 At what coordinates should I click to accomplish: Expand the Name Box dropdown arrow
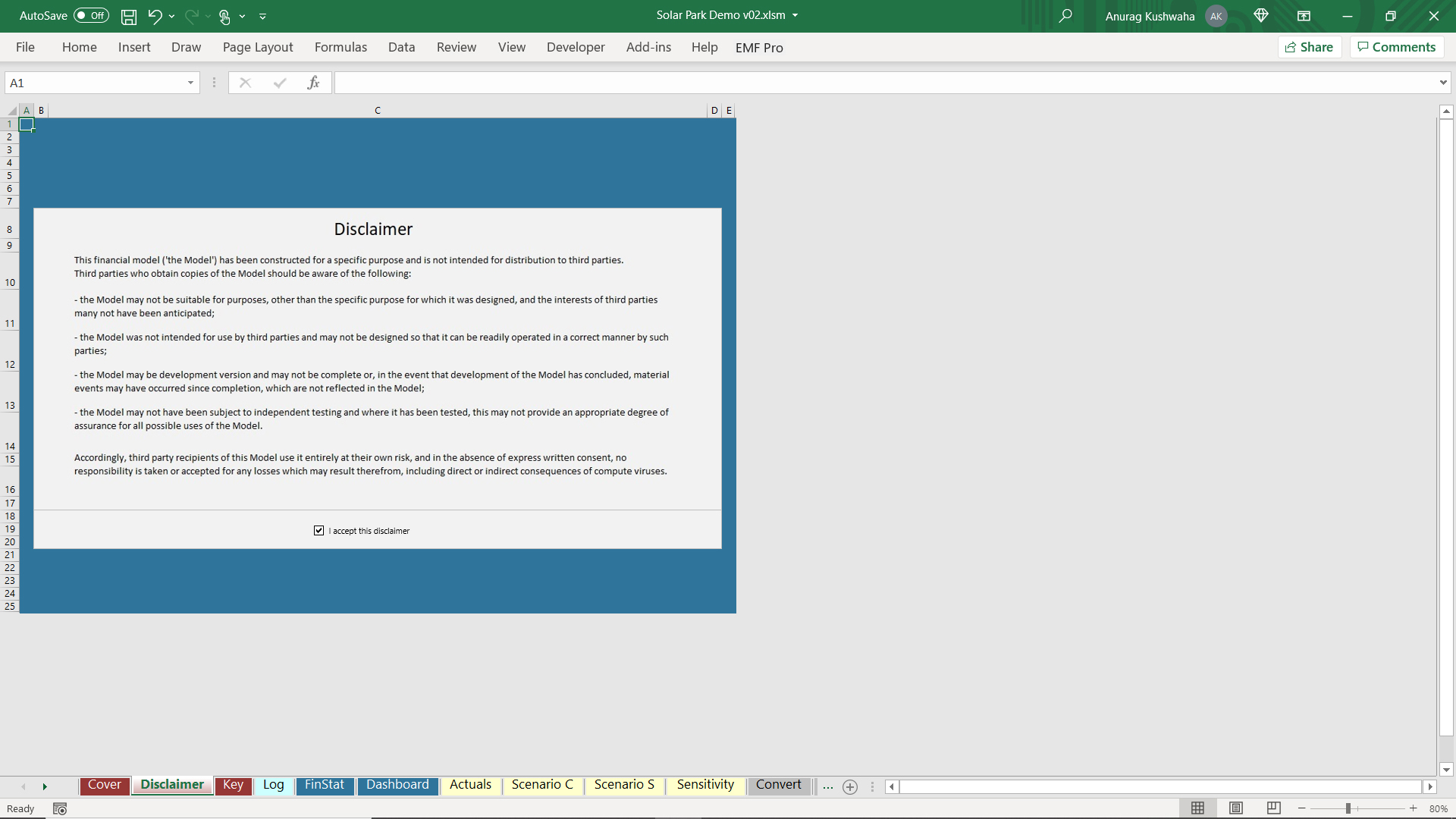(x=190, y=83)
